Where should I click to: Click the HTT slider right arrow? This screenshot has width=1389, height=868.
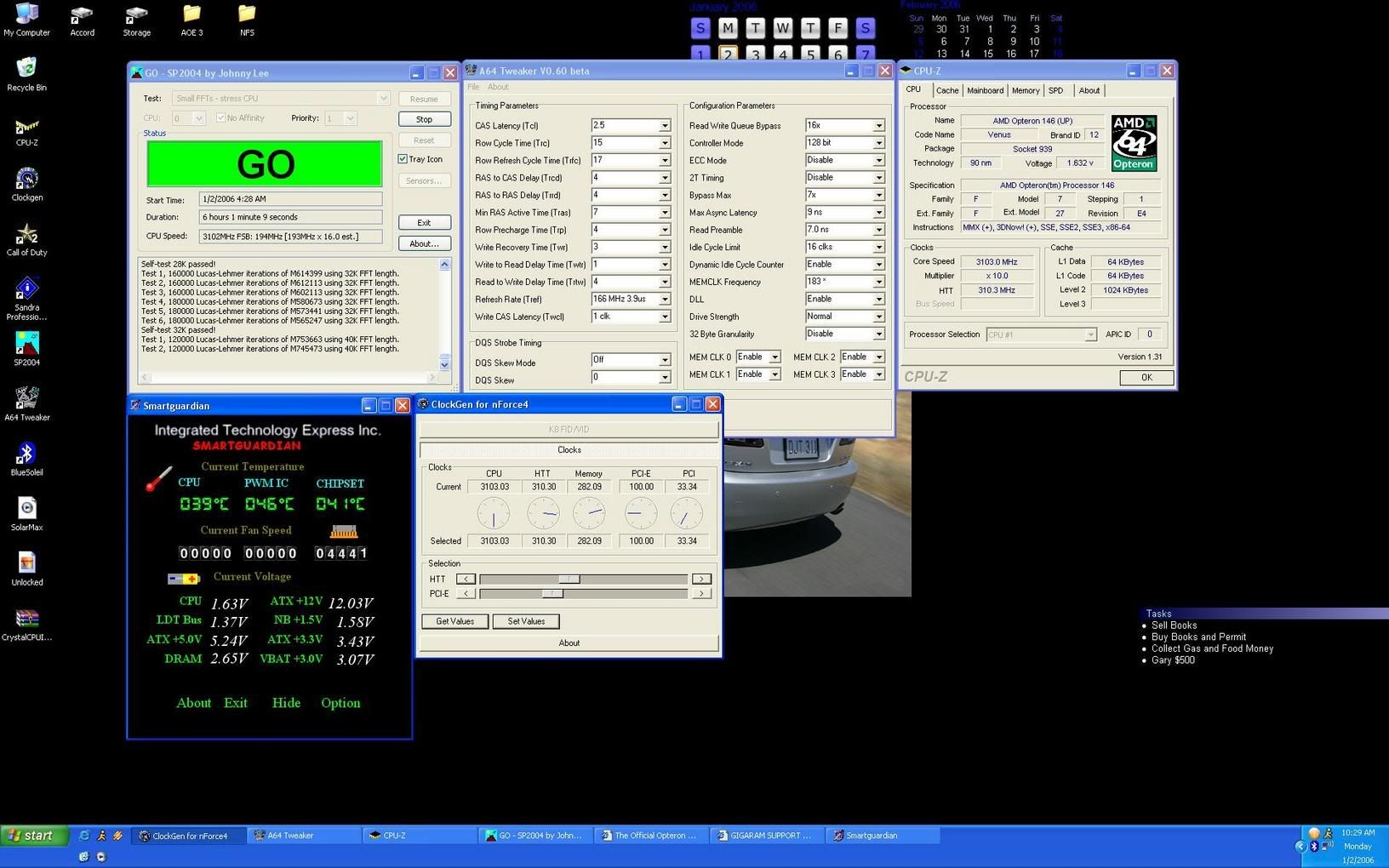[701, 580]
